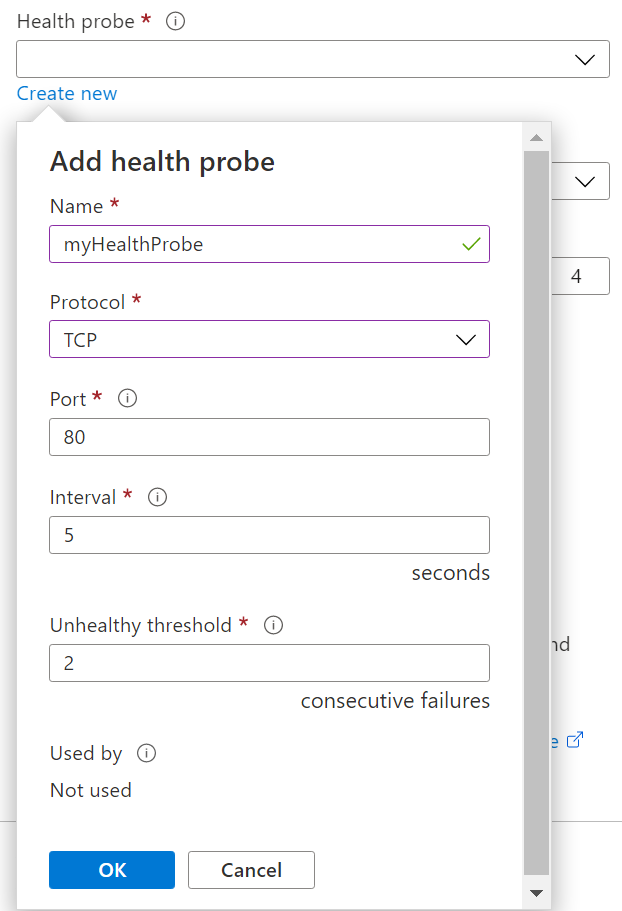Click the Unhealthy threshold input field
622x911 pixels.
click(x=269, y=663)
